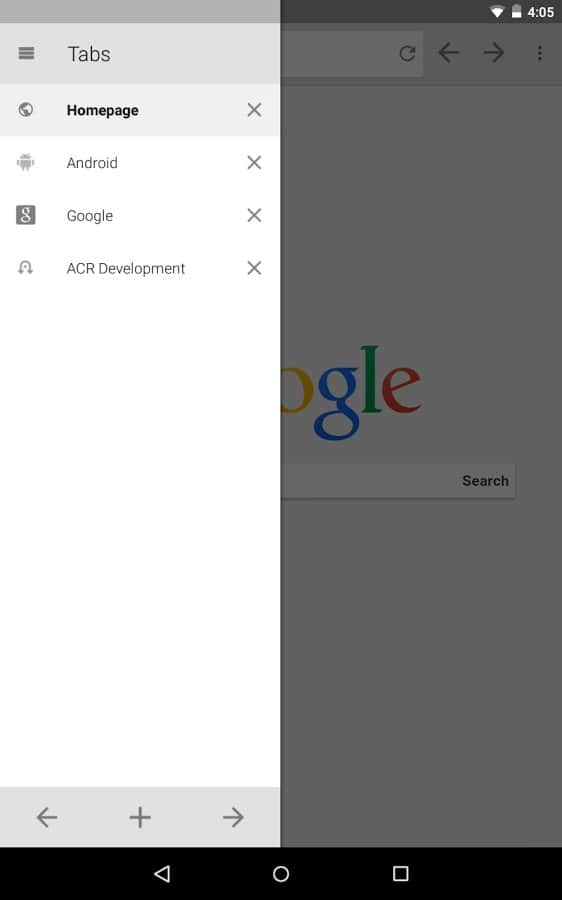Close the Homepage tab
Image resolution: width=562 pixels, height=900 pixels.
click(x=254, y=110)
